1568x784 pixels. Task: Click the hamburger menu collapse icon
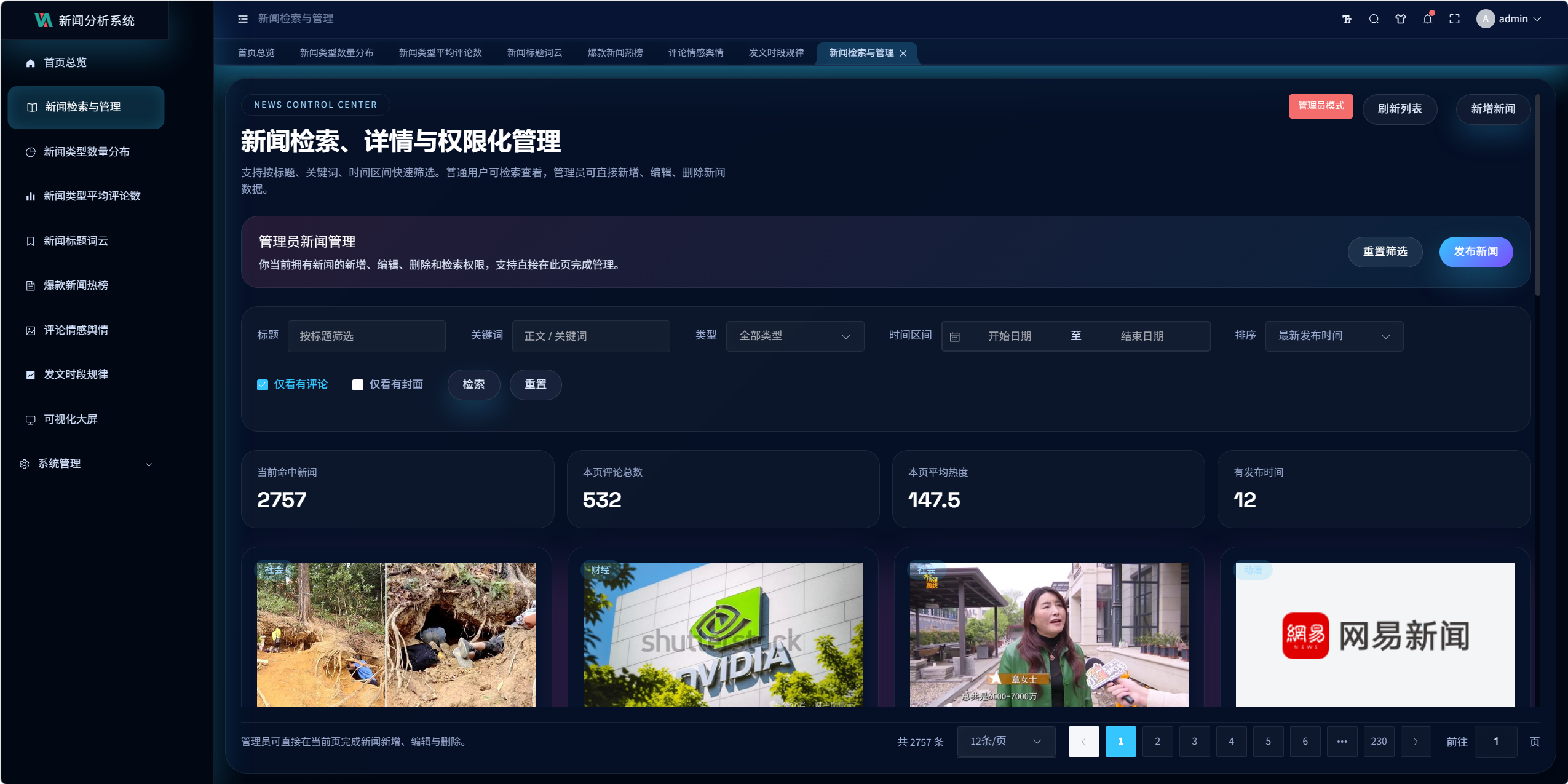point(243,19)
